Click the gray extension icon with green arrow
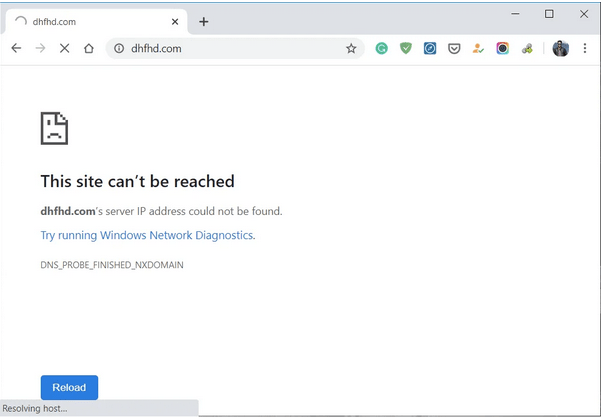This screenshot has height=419, width=603. pyautogui.click(x=527, y=49)
